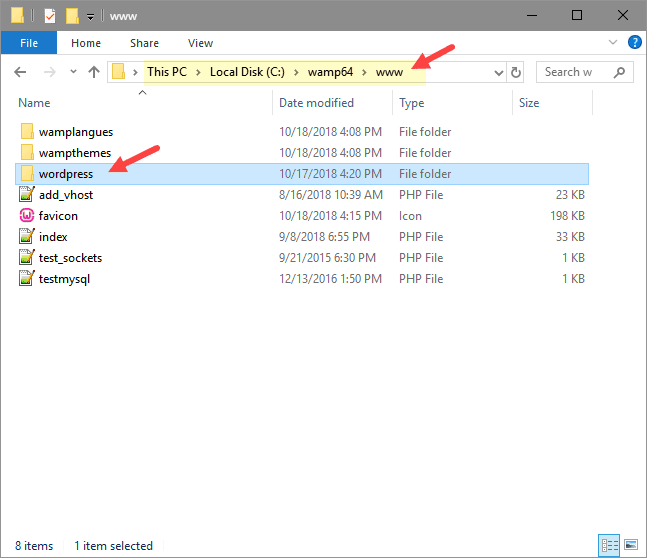Open the Help question mark icon

point(634,42)
